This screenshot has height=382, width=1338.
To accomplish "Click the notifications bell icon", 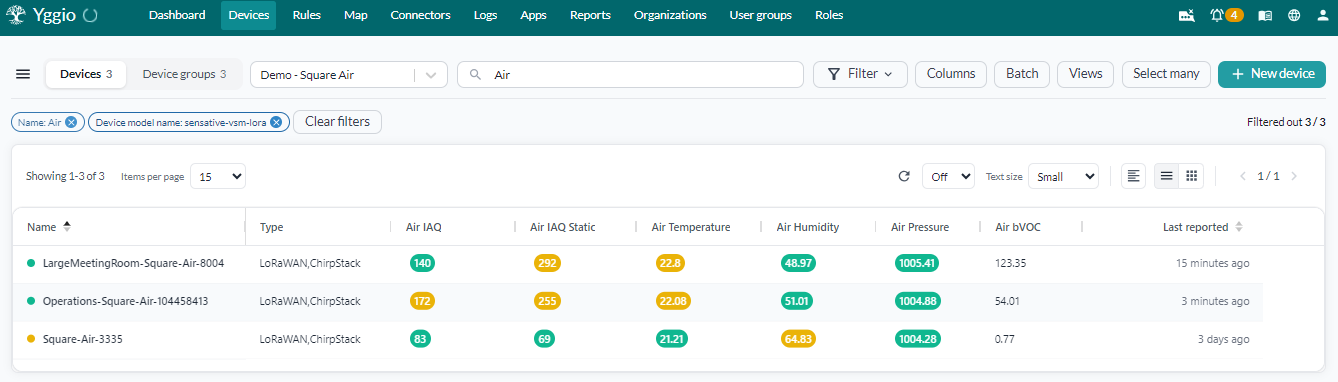I will pos(1216,15).
